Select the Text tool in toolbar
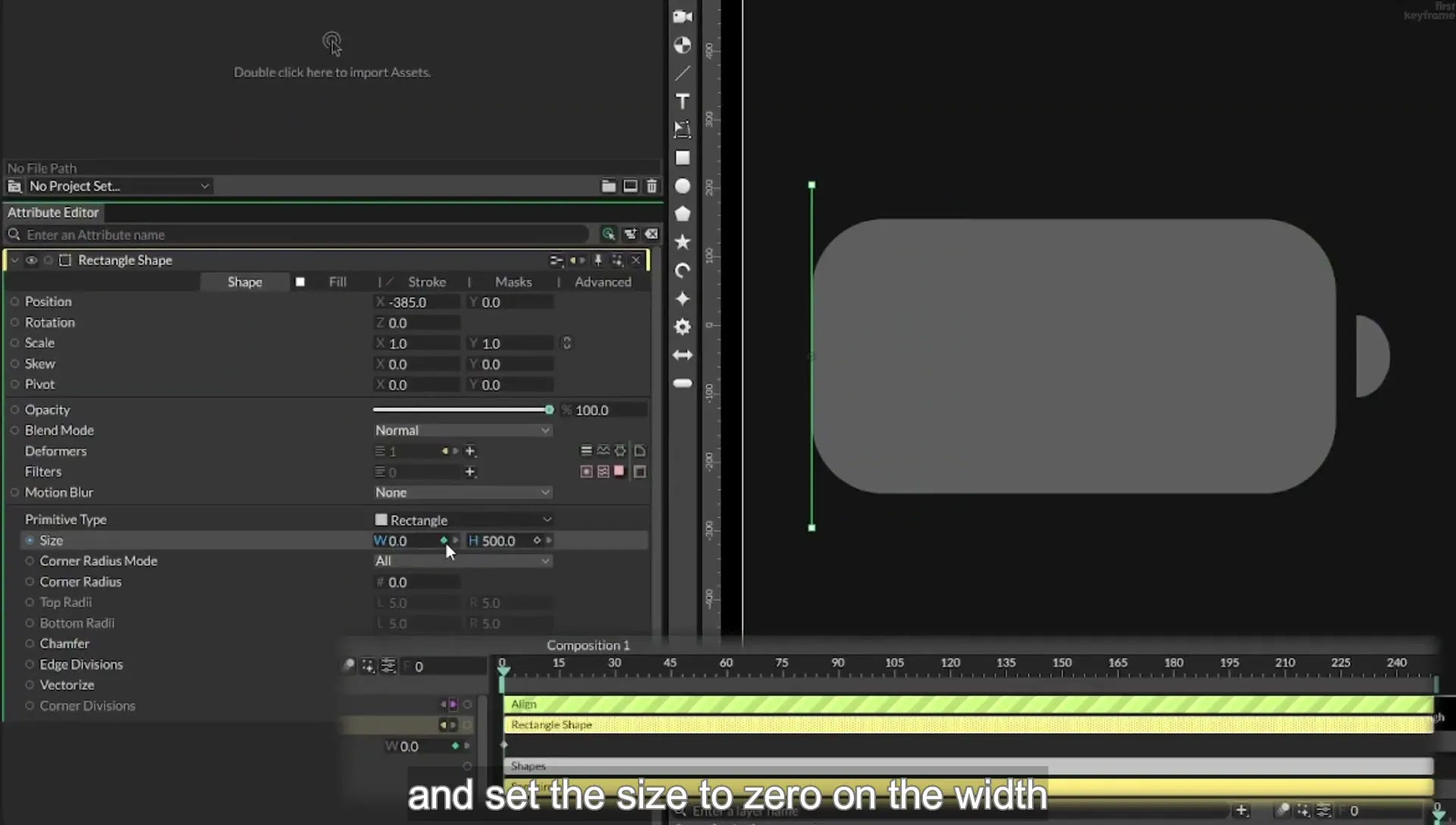The width and height of the screenshot is (1456, 825). click(682, 101)
